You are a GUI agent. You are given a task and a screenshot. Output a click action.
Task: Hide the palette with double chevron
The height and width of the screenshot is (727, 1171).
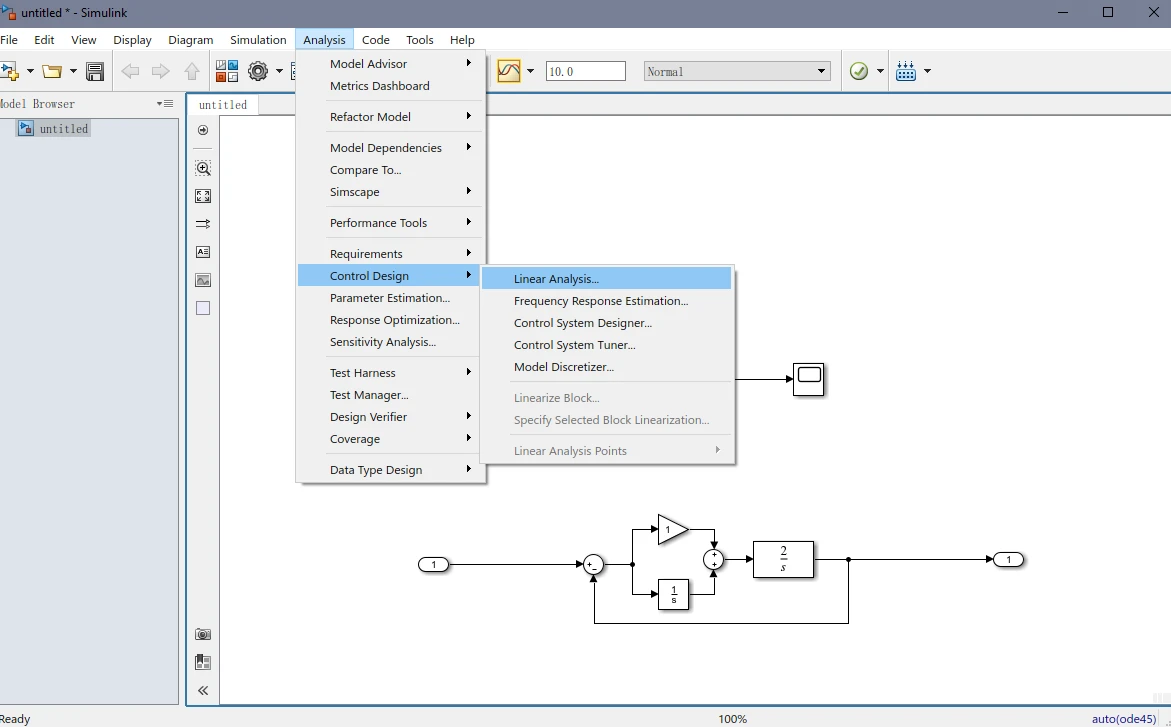pyautogui.click(x=203, y=690)
